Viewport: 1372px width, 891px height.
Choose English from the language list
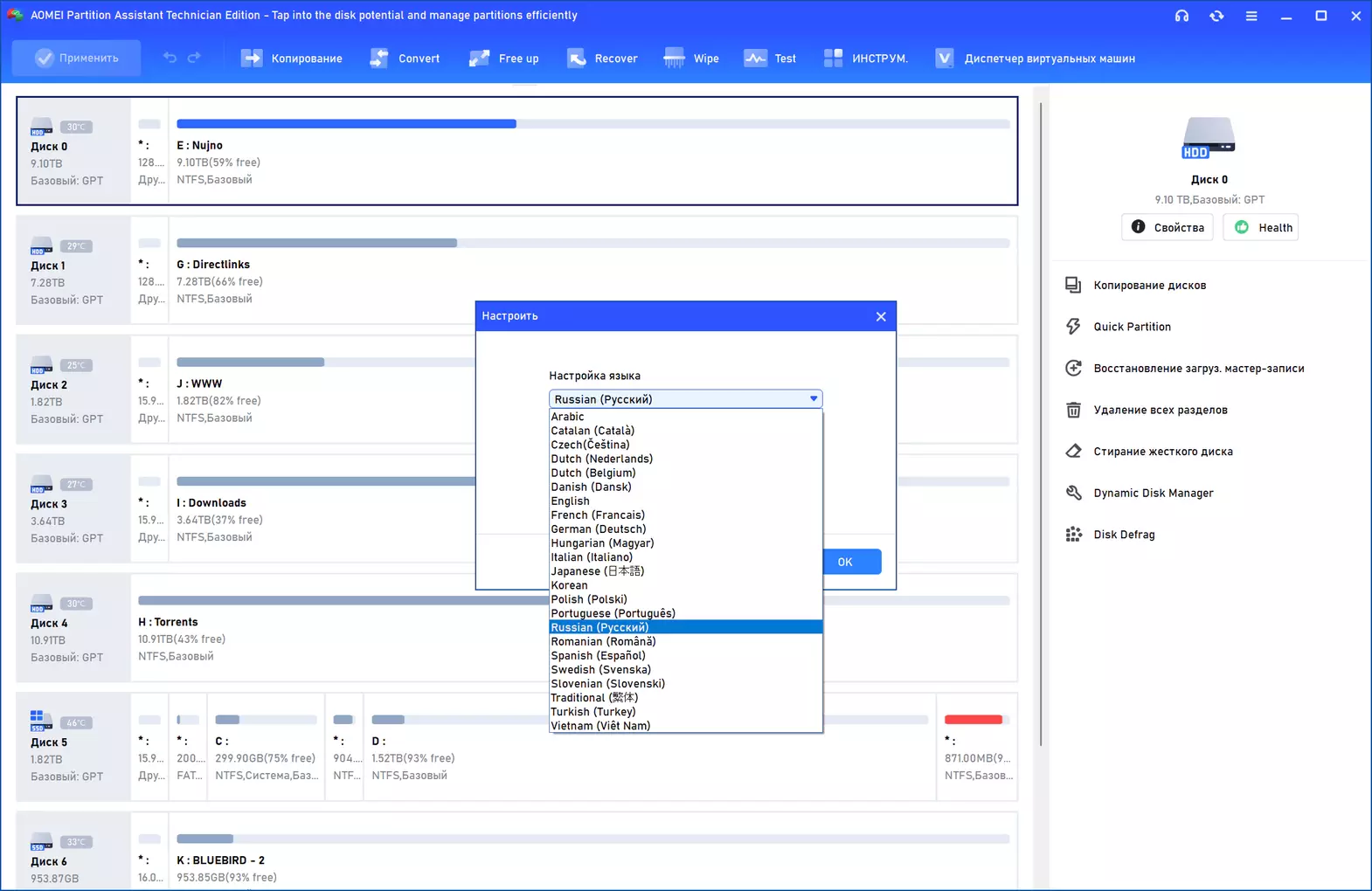pyautogui.click(x=685, y=501)
